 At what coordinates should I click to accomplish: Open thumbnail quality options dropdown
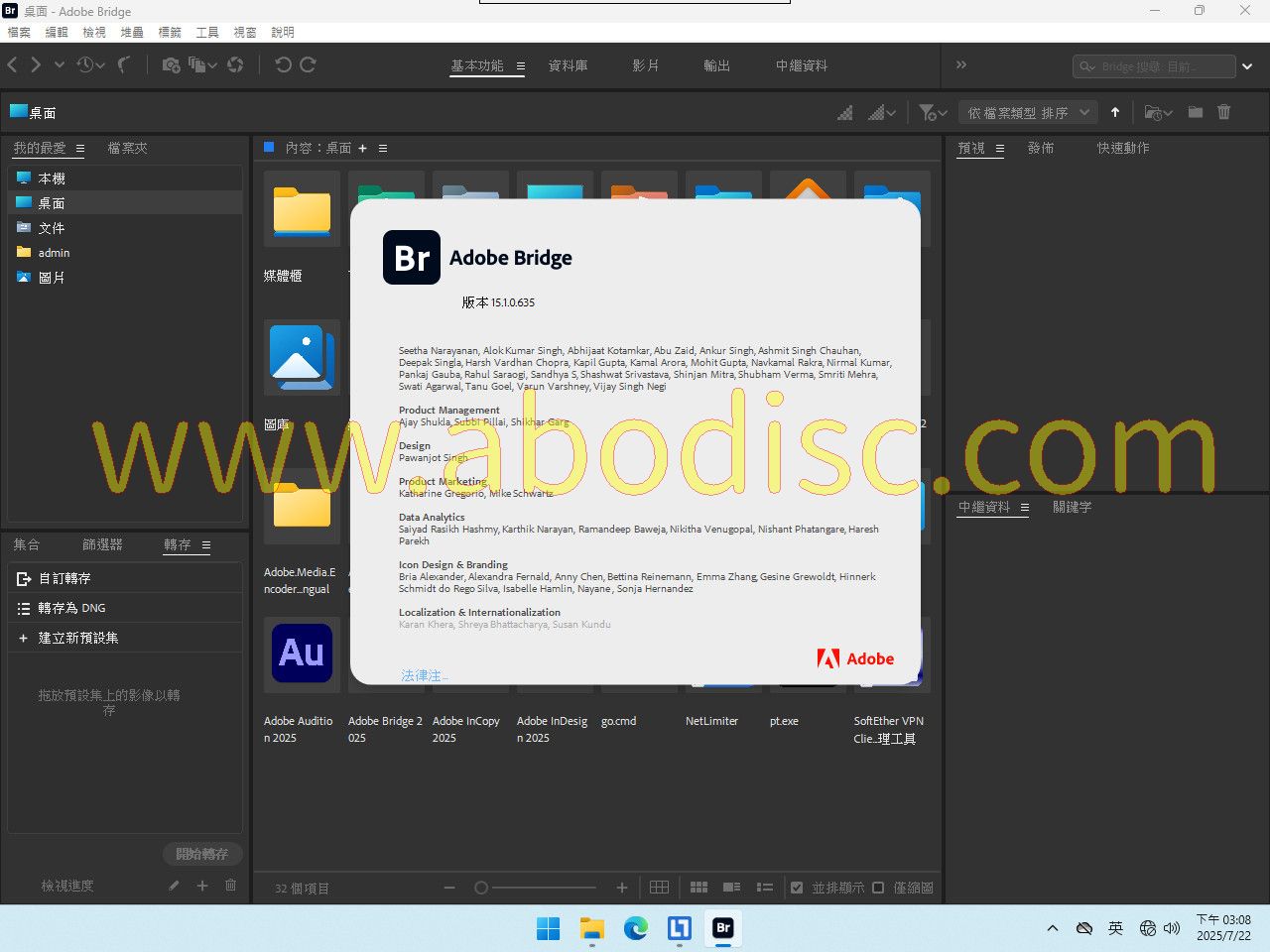point(882,112)
